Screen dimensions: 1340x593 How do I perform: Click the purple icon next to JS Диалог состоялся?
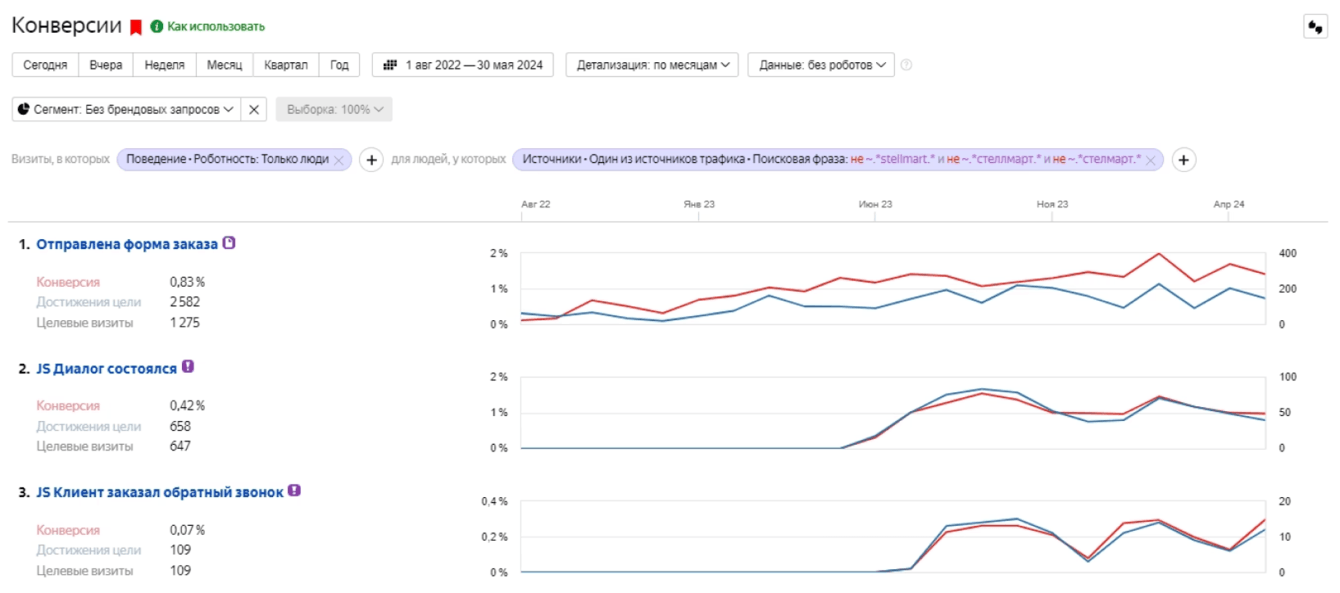(x=188, y=367)
